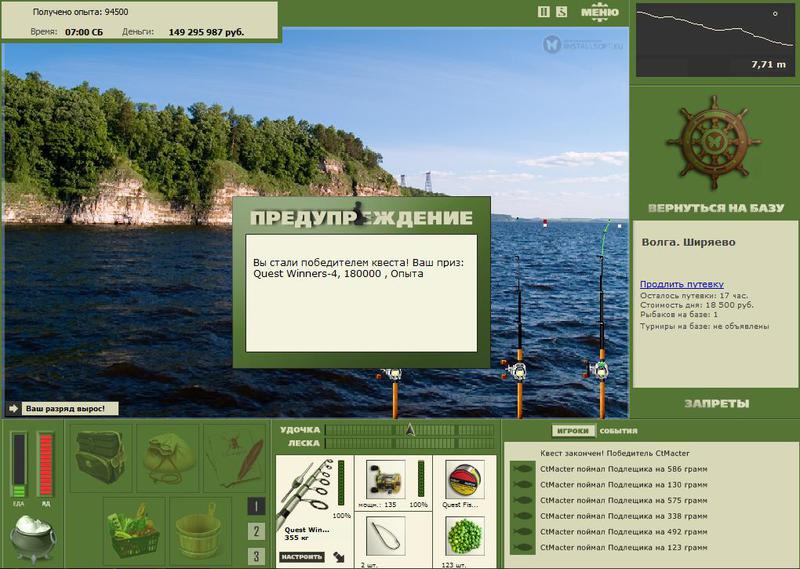Click the Quest fishing line spool icon
The image size is (800, 569).
464,480
